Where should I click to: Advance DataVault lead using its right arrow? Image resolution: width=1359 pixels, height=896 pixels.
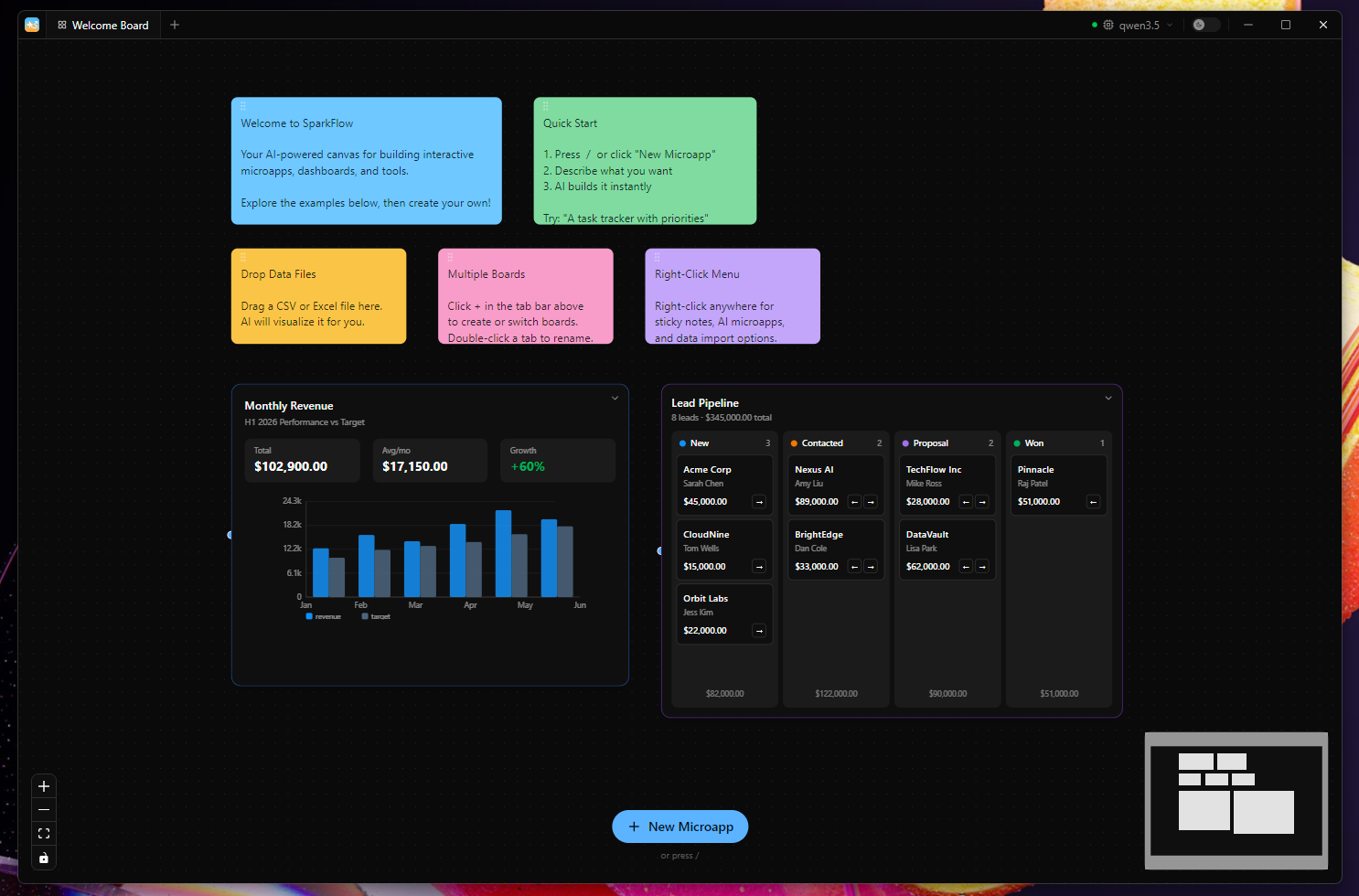pos(982,566)
